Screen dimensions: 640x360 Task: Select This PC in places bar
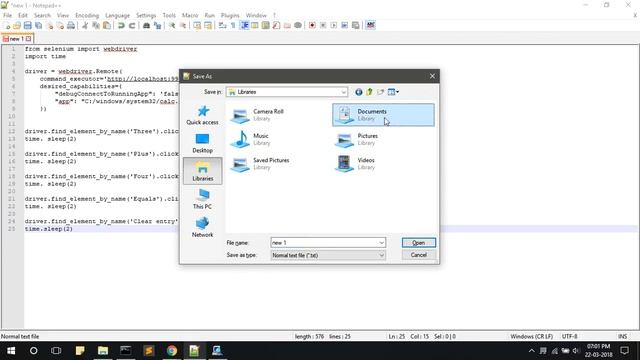click(x=202, y=199)
